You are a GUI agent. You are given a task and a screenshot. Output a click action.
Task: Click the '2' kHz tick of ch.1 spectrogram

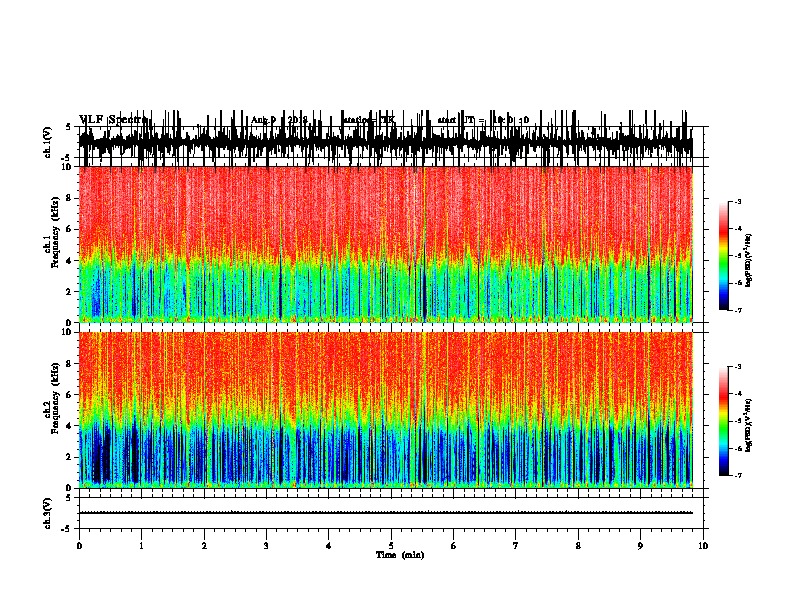(70, 292)
